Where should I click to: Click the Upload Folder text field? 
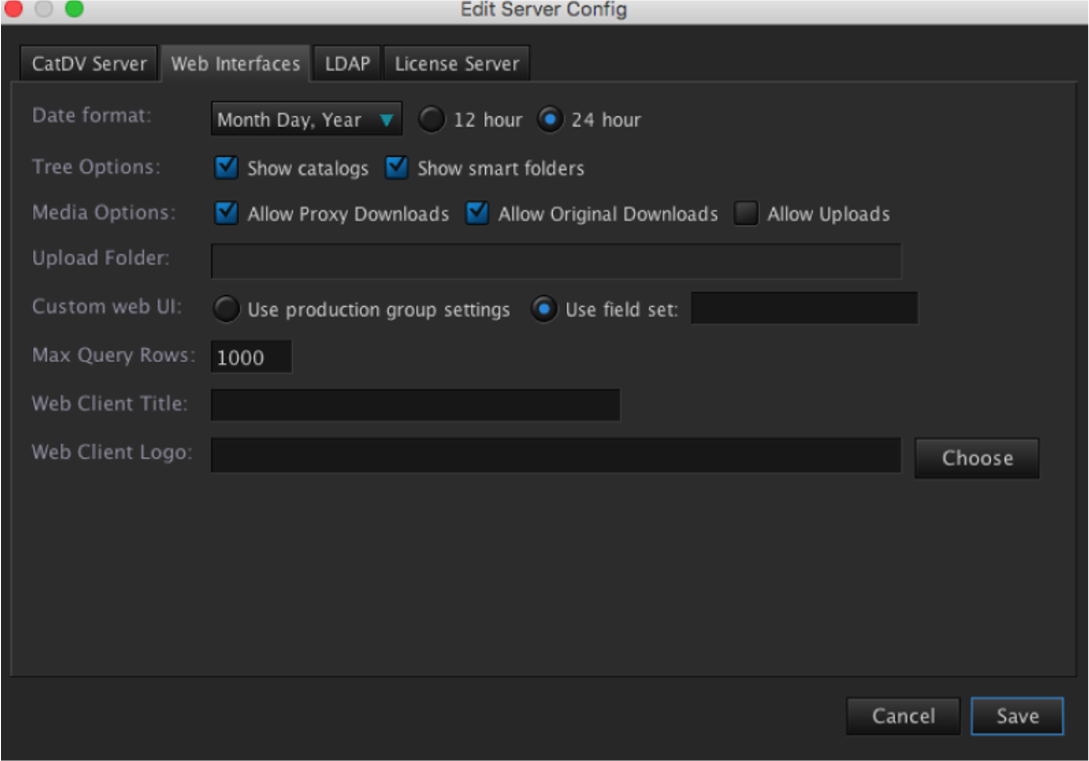(555, 260)
